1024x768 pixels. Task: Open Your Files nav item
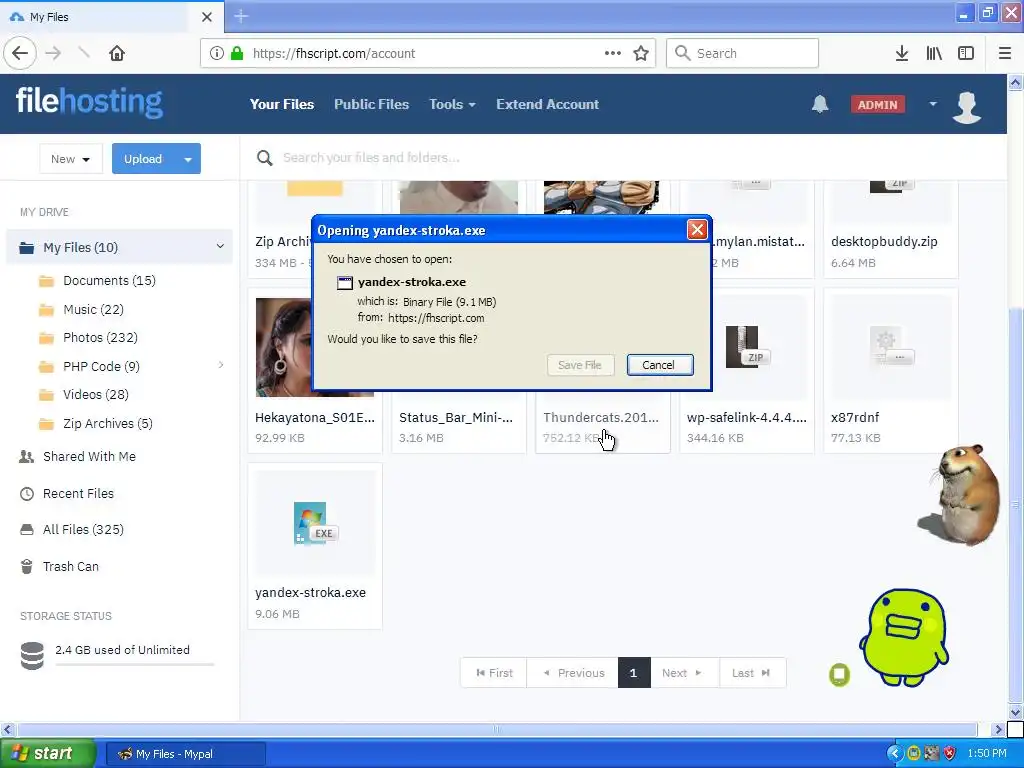[x=282, y=104]
